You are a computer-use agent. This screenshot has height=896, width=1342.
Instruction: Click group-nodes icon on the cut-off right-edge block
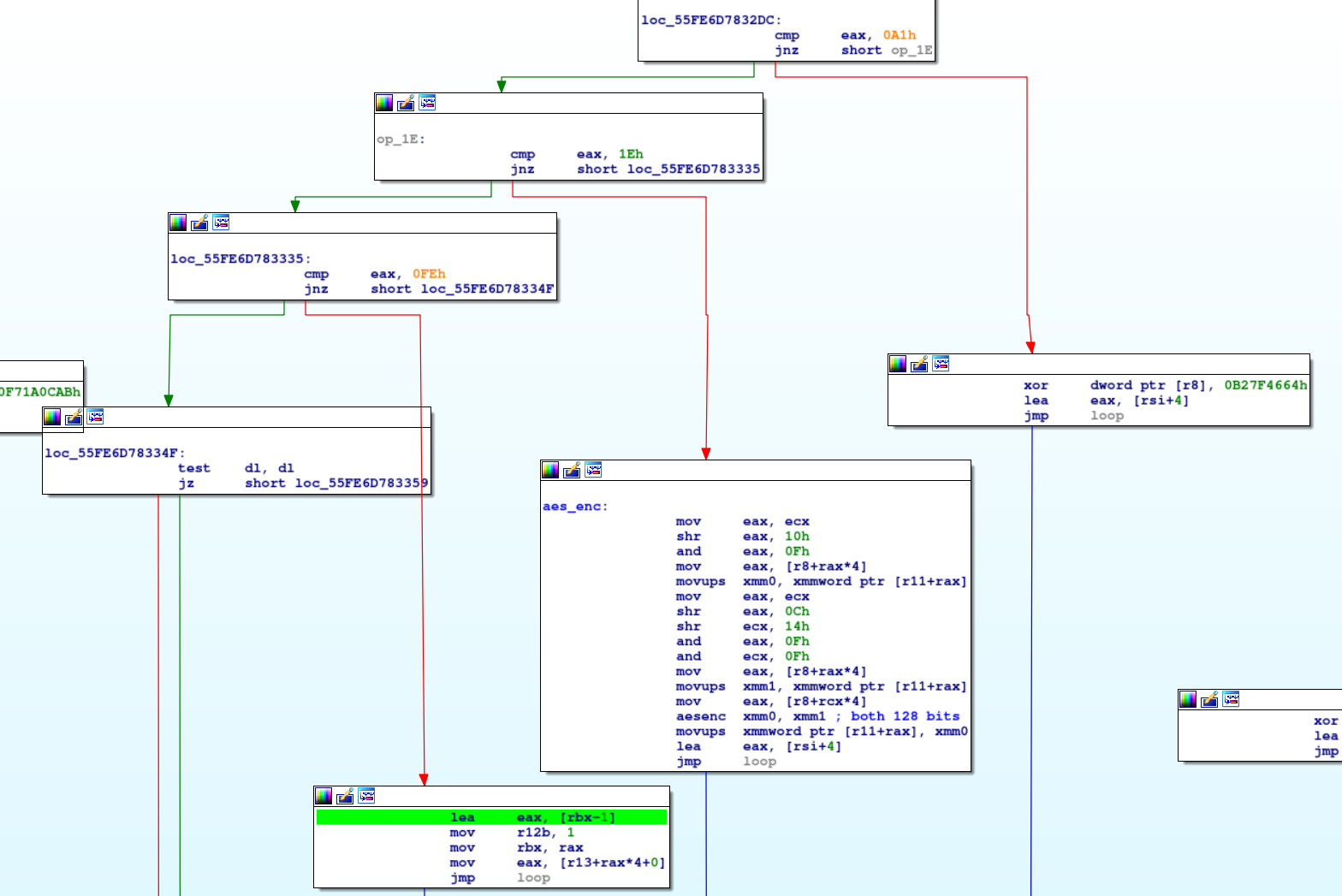click(1231, 699)
